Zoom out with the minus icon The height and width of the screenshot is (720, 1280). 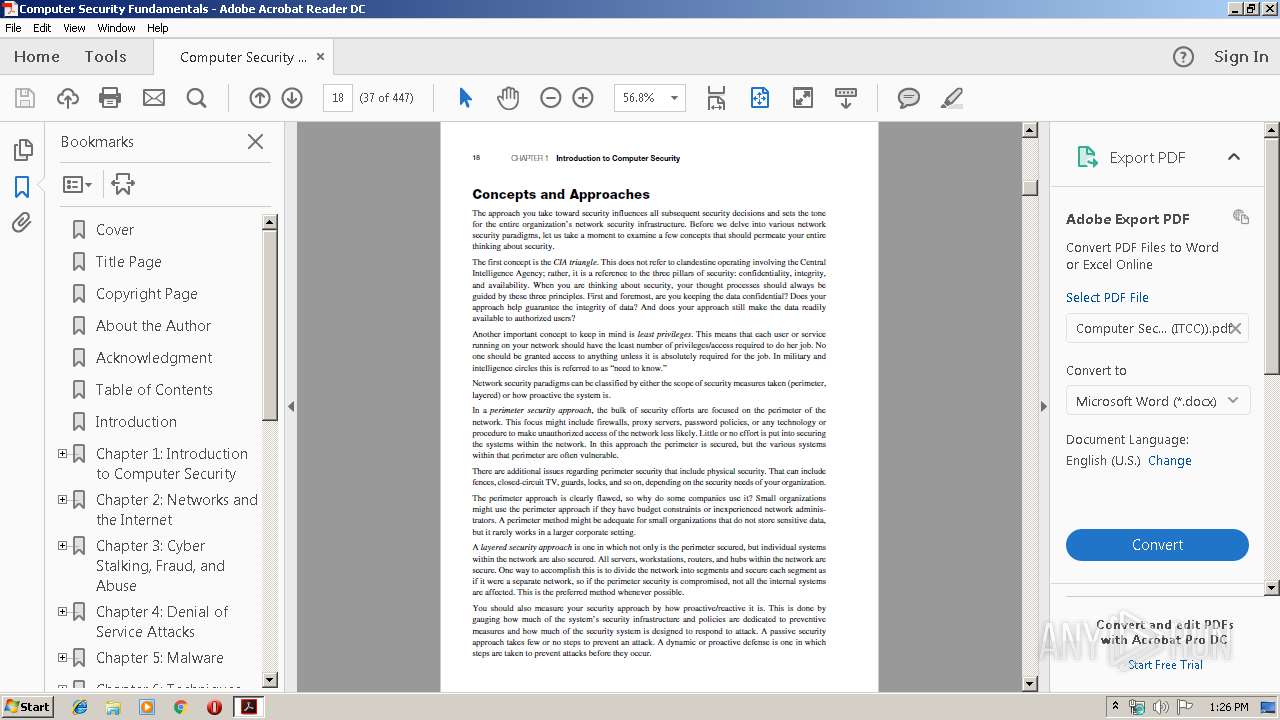point(550,98)
